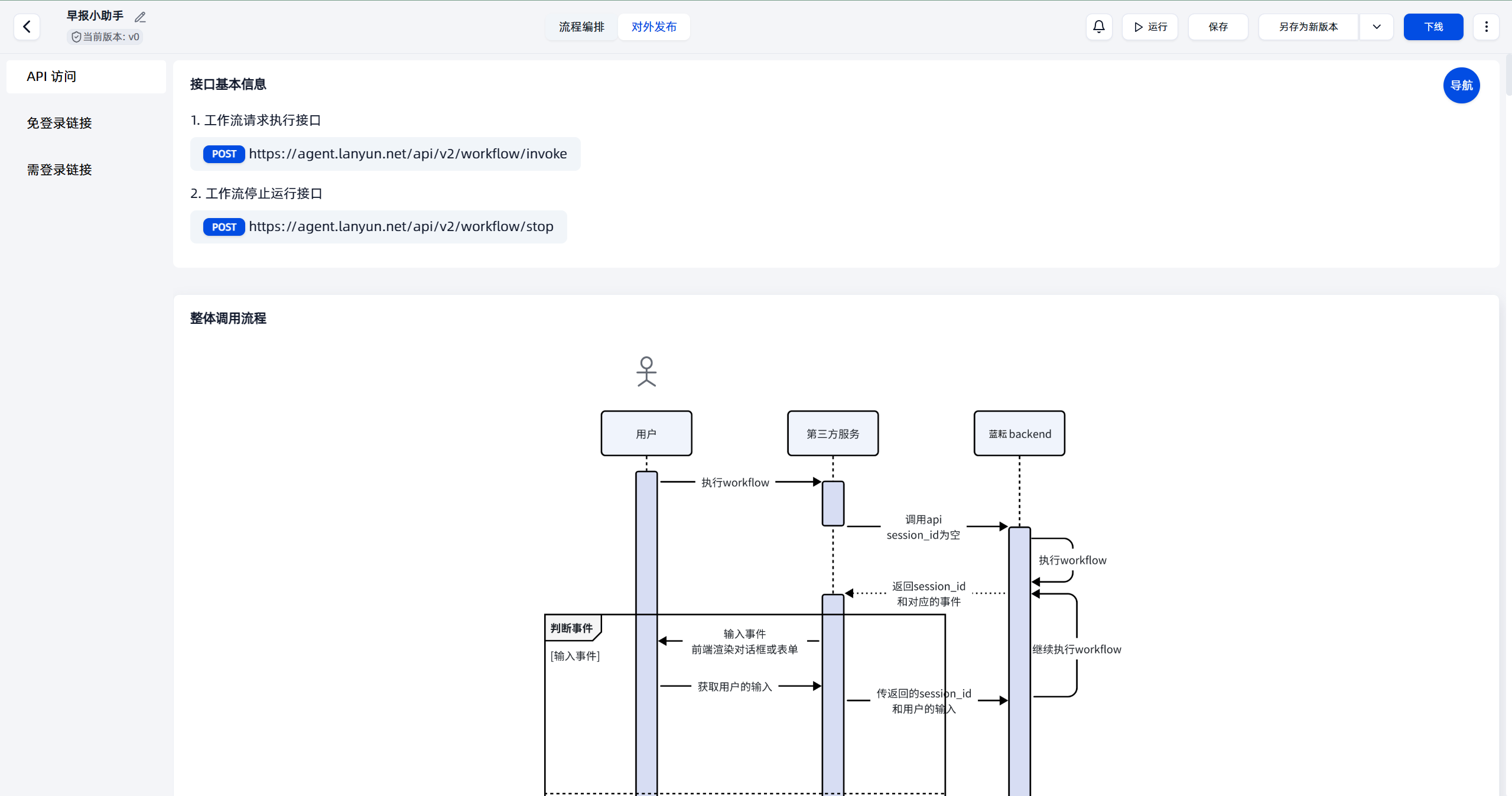
Task: Expand the save-as-new-version dropdown arrow
Action: point(1376,27)
